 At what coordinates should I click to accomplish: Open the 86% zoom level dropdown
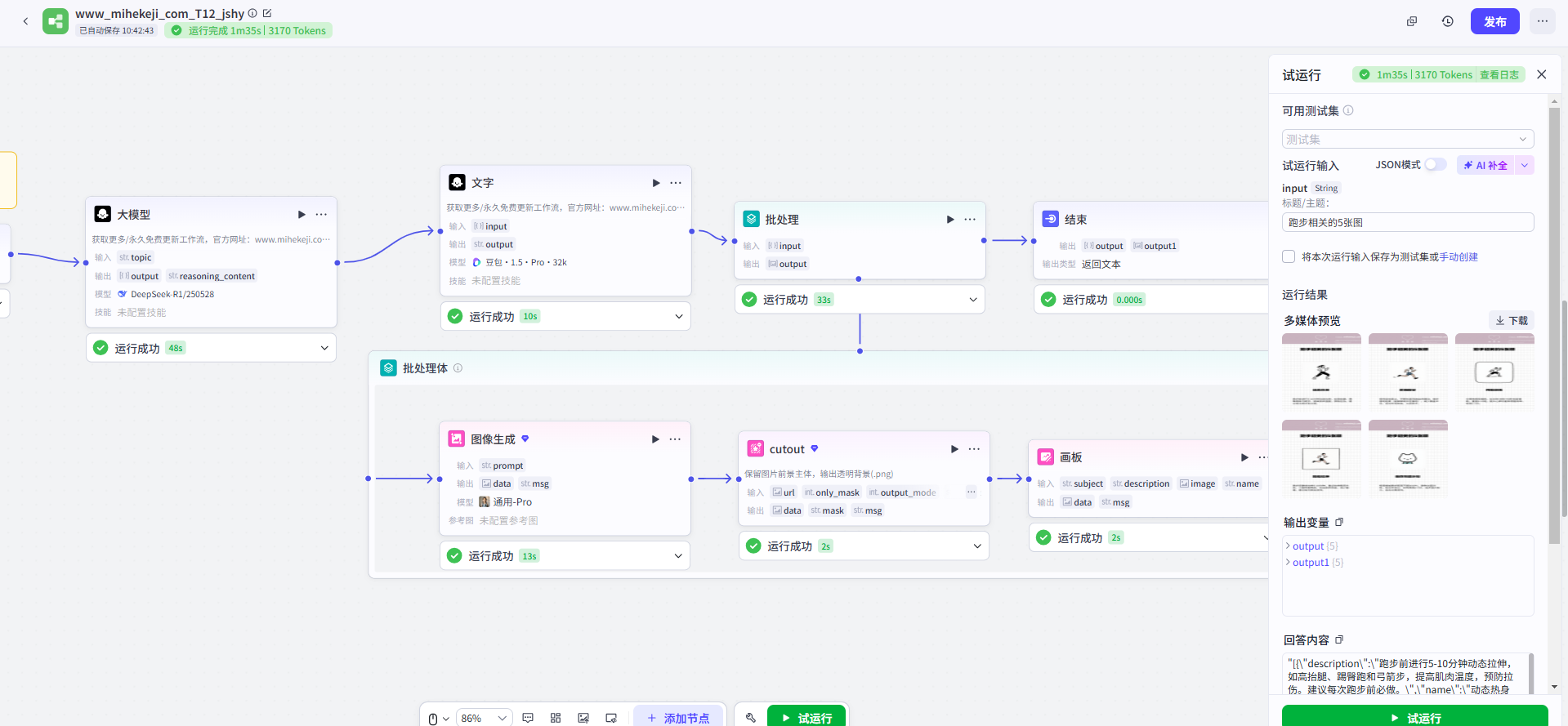pyautogui.click(x=484, y=718)
